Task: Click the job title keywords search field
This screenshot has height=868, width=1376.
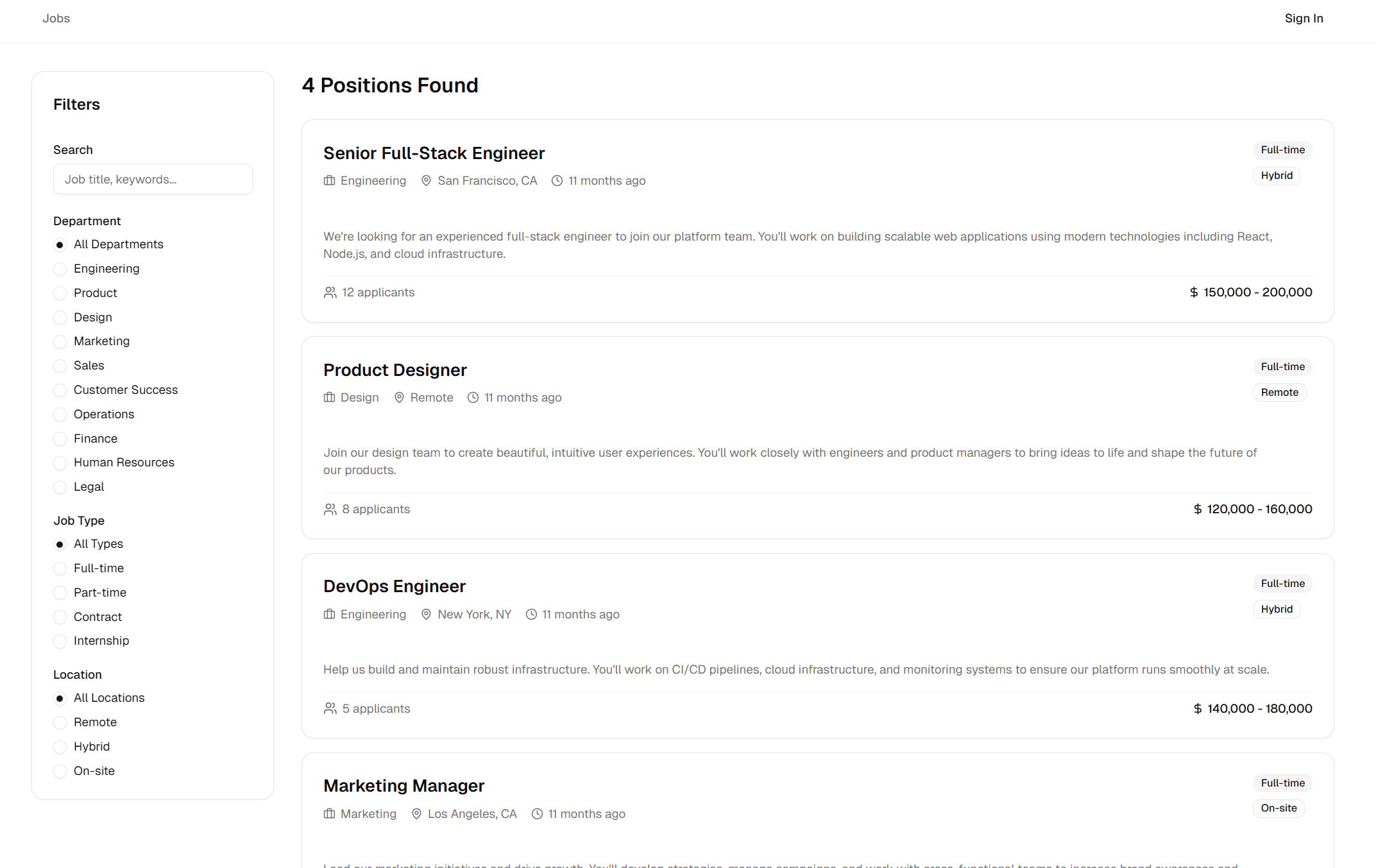Action: click(x=152, y=179)
